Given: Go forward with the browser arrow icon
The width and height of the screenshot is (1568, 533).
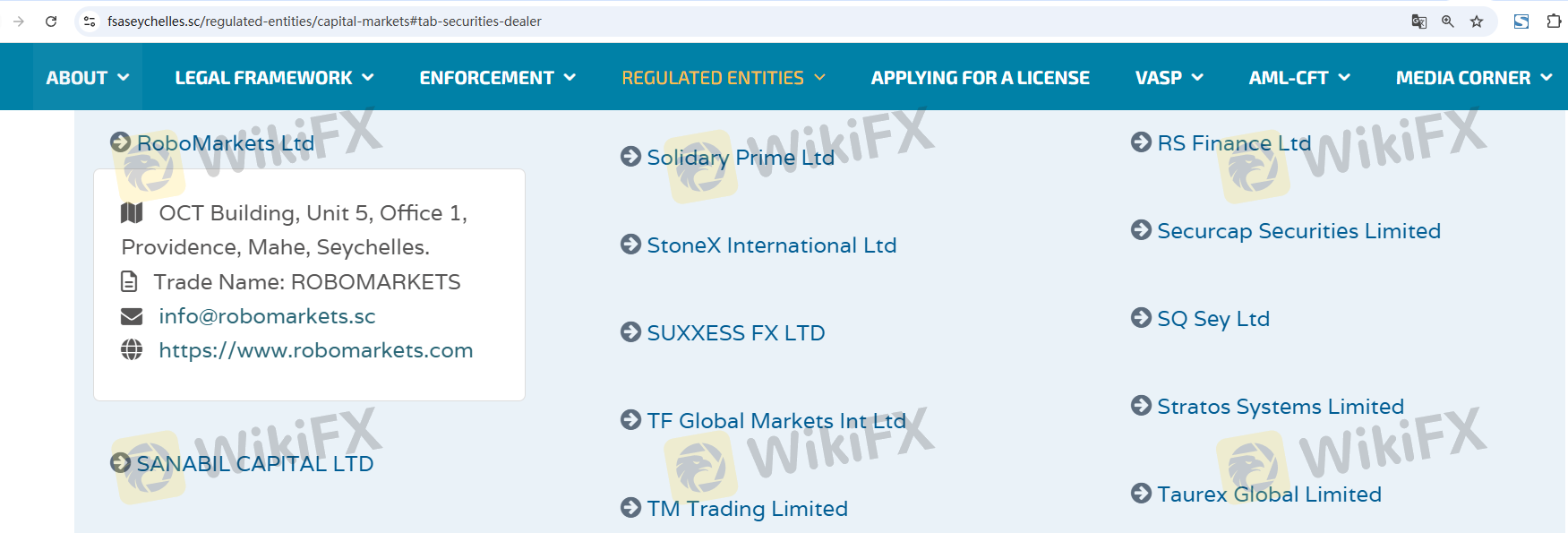Looking at the screenshot, I should click(19, 21).
